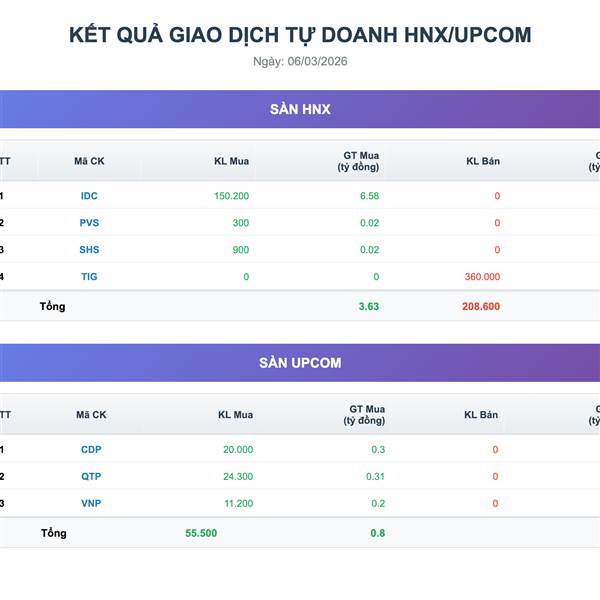Click Mã CK header in UPCOM table
The image size is (600, 600).
(x=91, y=415)
